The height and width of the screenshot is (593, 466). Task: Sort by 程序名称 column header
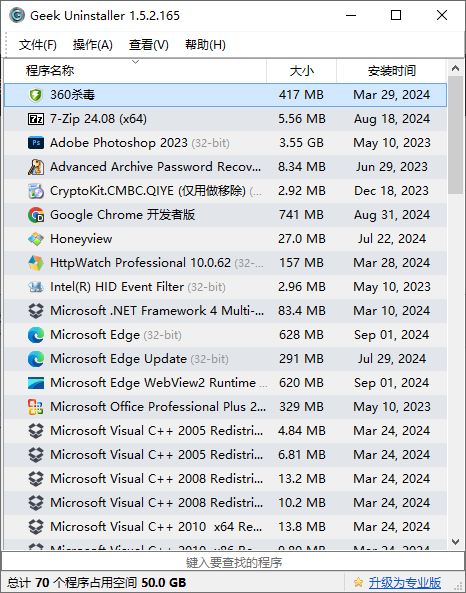point(135,71)
